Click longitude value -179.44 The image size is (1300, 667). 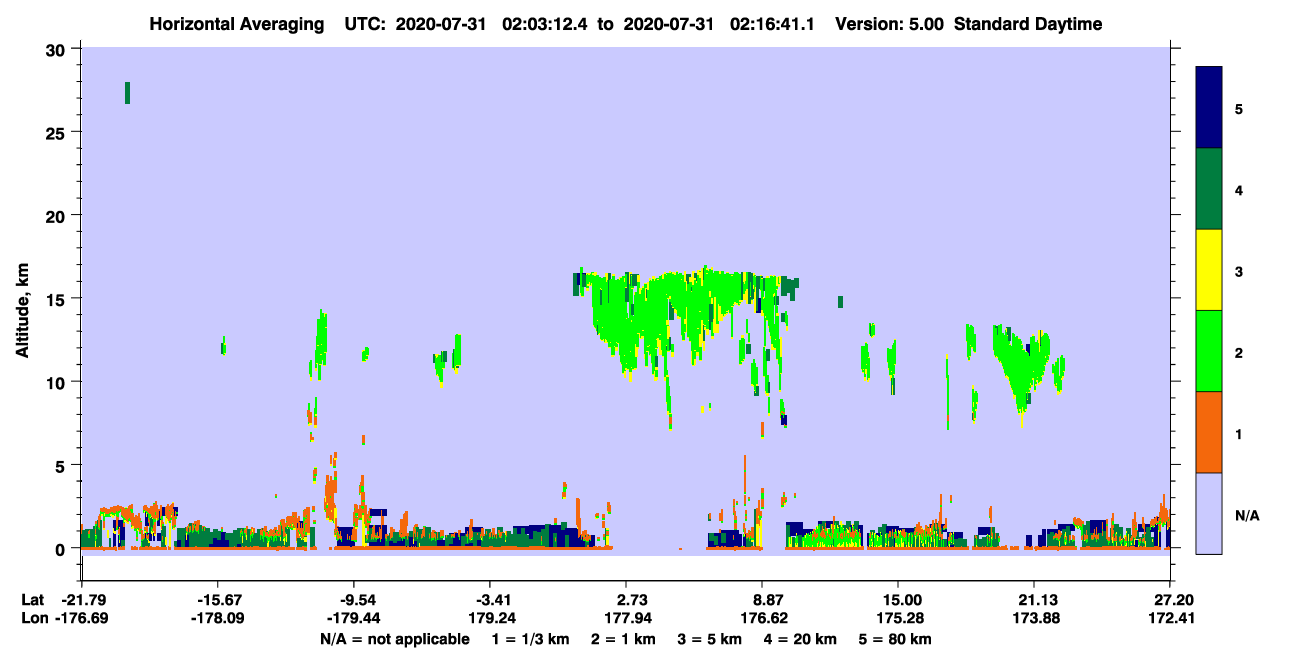(x=355, y=618)
